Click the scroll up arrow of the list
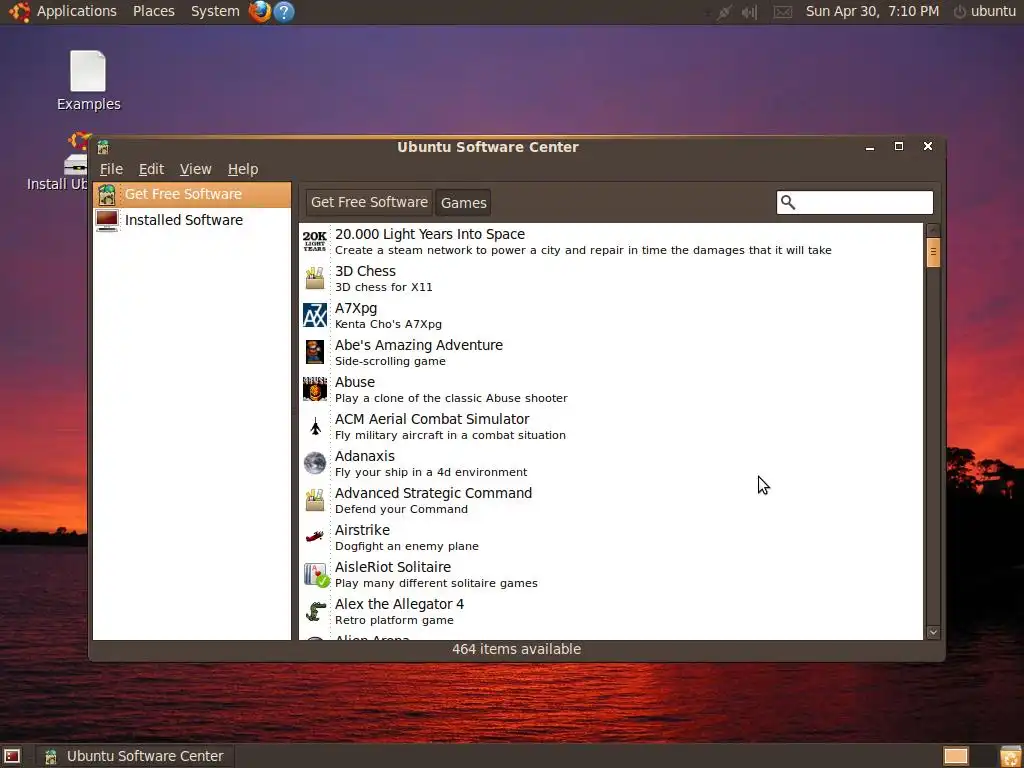The width and height of the screenshot is (1024, 768). click(933, 231)
